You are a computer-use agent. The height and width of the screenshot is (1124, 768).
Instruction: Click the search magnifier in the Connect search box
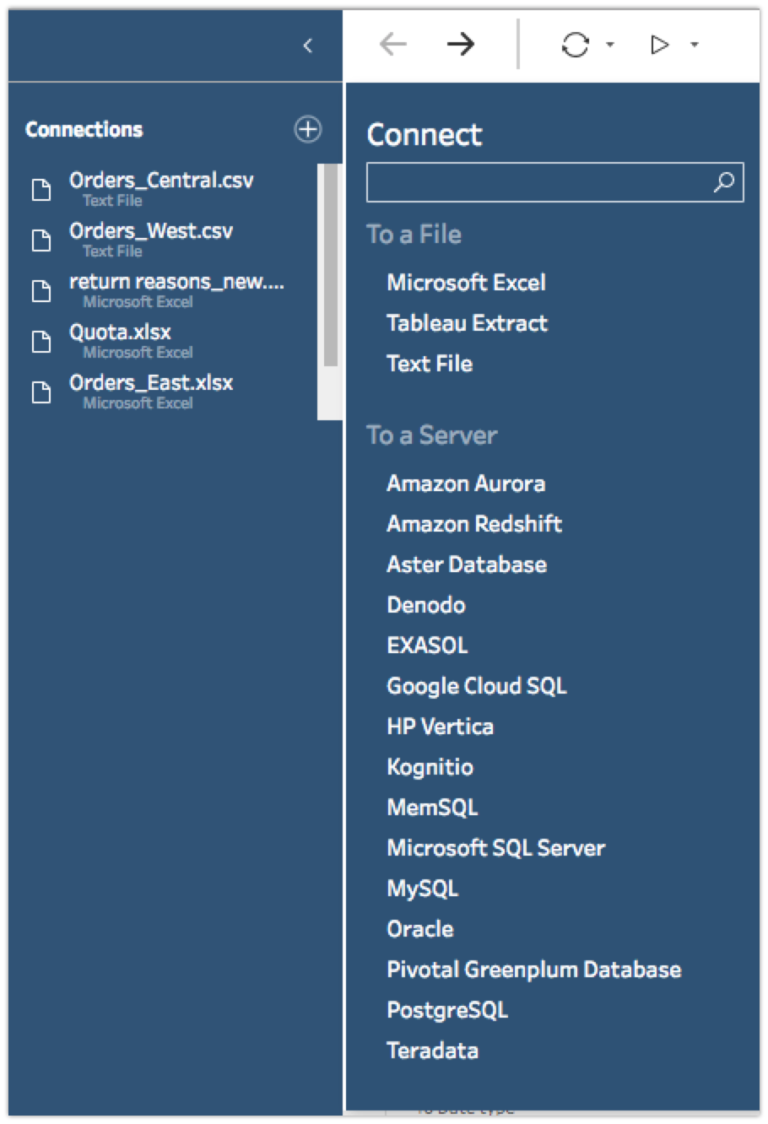(724, 182)
